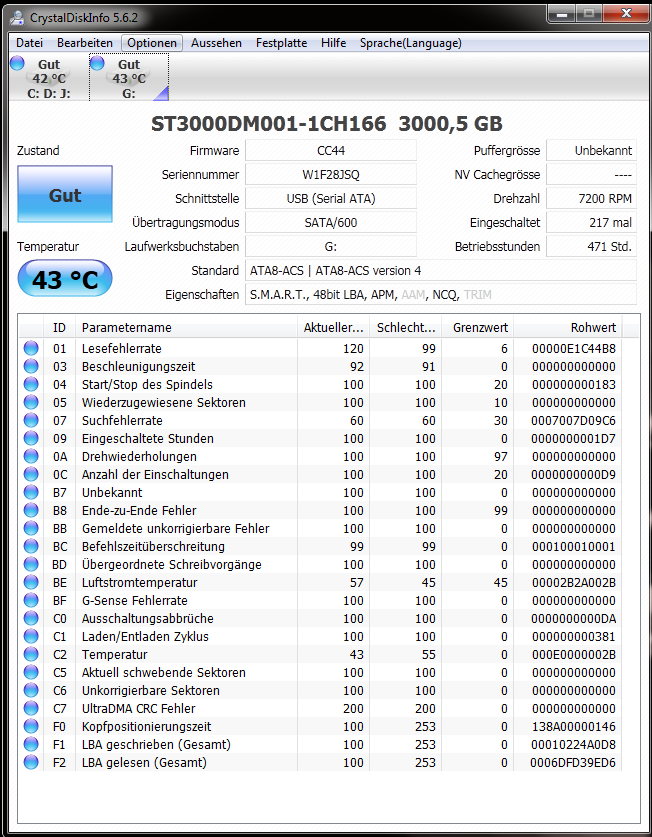The image size is (652, 837).
Task: Click status icon for UltraDMA CRC Fehler
Action: click(x=31, y=708)
